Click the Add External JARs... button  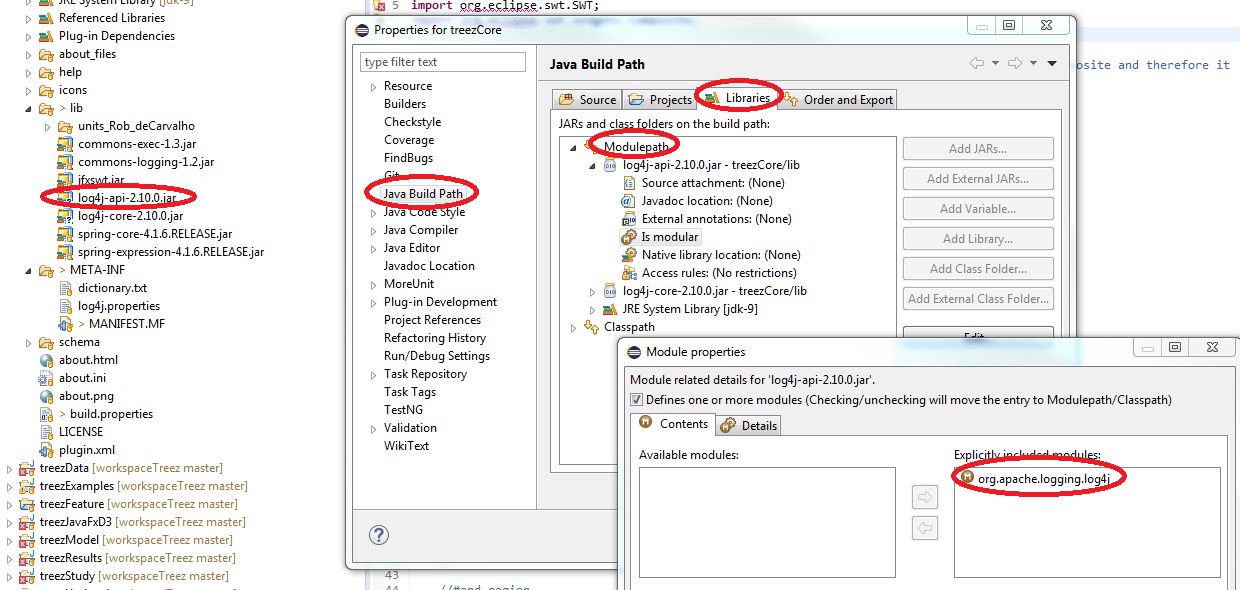tap(978, 179)
